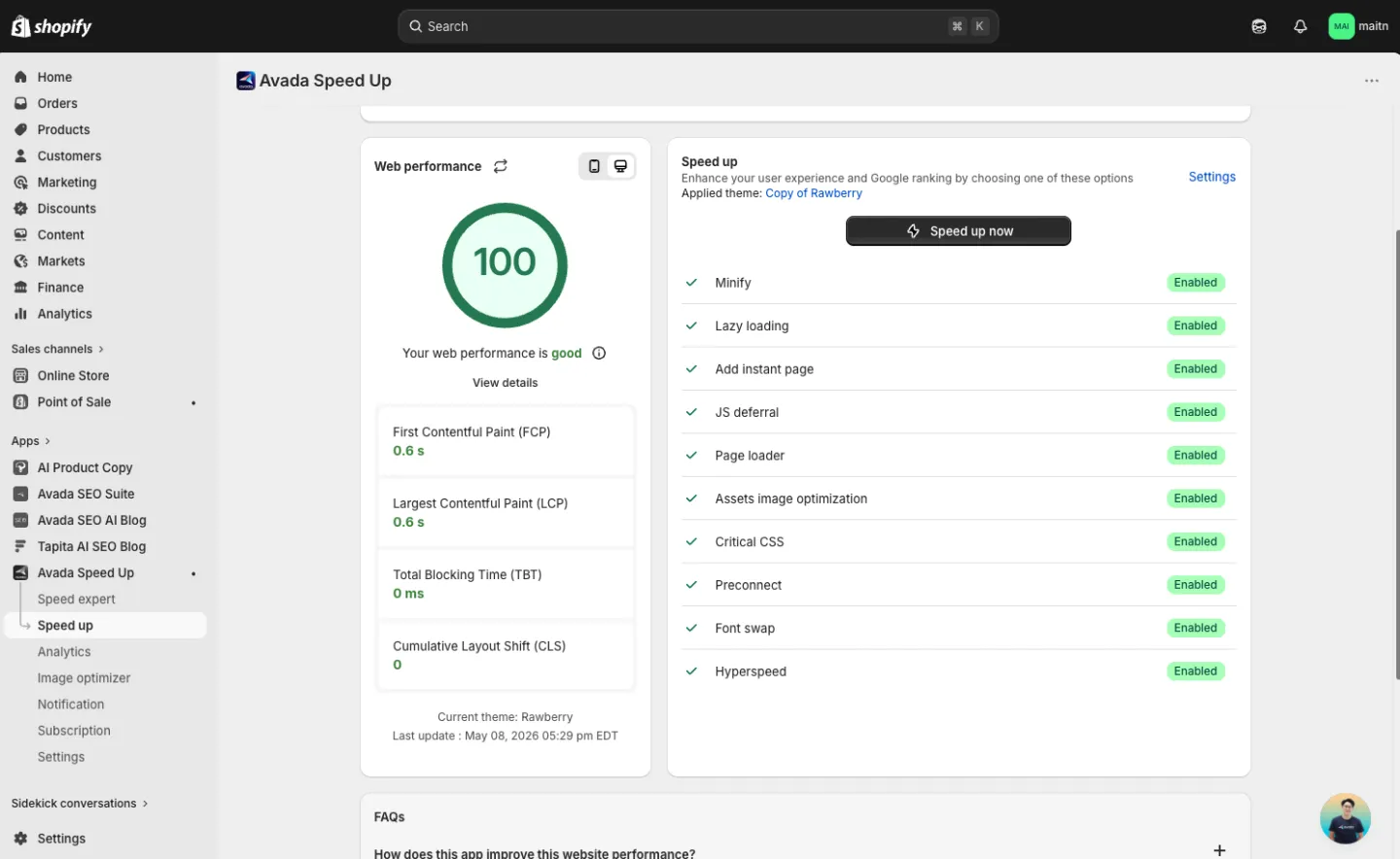The width and height of the screenshot is (1400, 859).
Task: Open the Sidekick icon in top bar
Action: point(1259,26)
